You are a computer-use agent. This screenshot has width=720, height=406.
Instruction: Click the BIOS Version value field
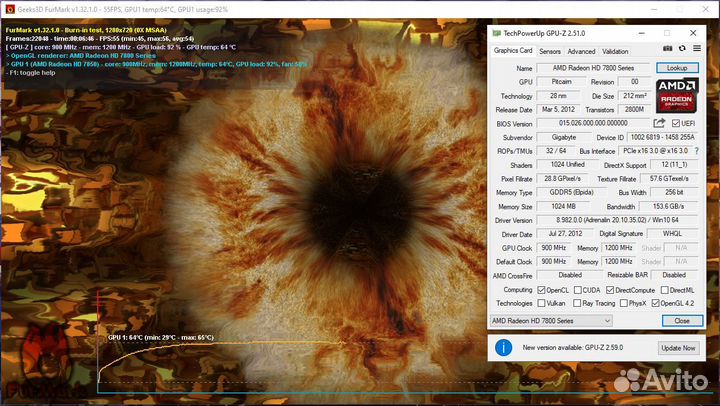(593, 123)
